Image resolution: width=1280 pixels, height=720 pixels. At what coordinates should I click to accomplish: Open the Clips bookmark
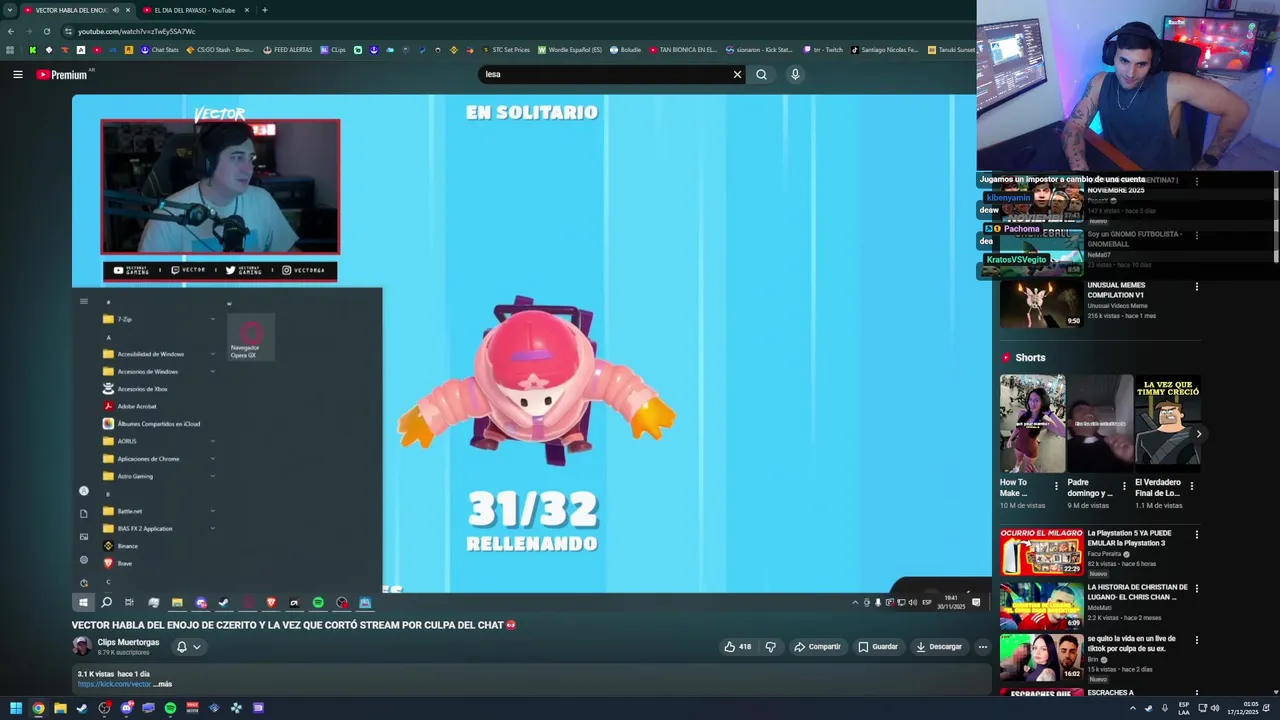pyautogui.click(x=333, y=50)
